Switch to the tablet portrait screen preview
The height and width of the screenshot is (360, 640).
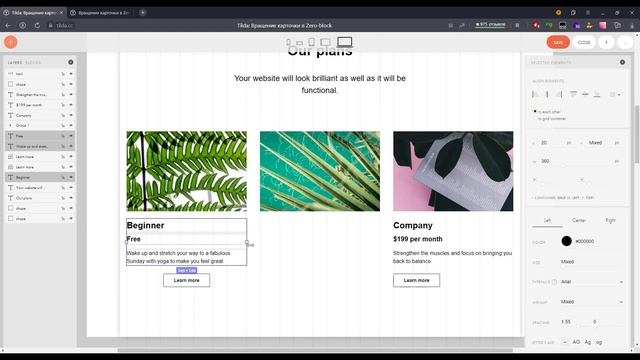click(x=311, y=42)
